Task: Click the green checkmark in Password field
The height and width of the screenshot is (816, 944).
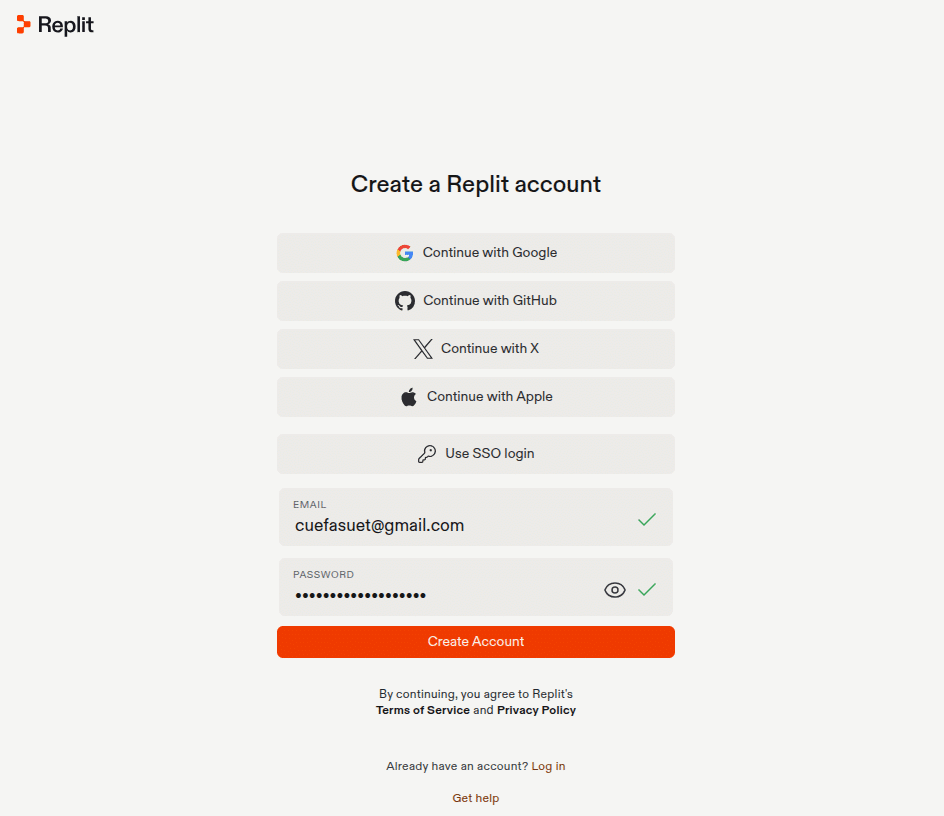Action: point(647,589)
